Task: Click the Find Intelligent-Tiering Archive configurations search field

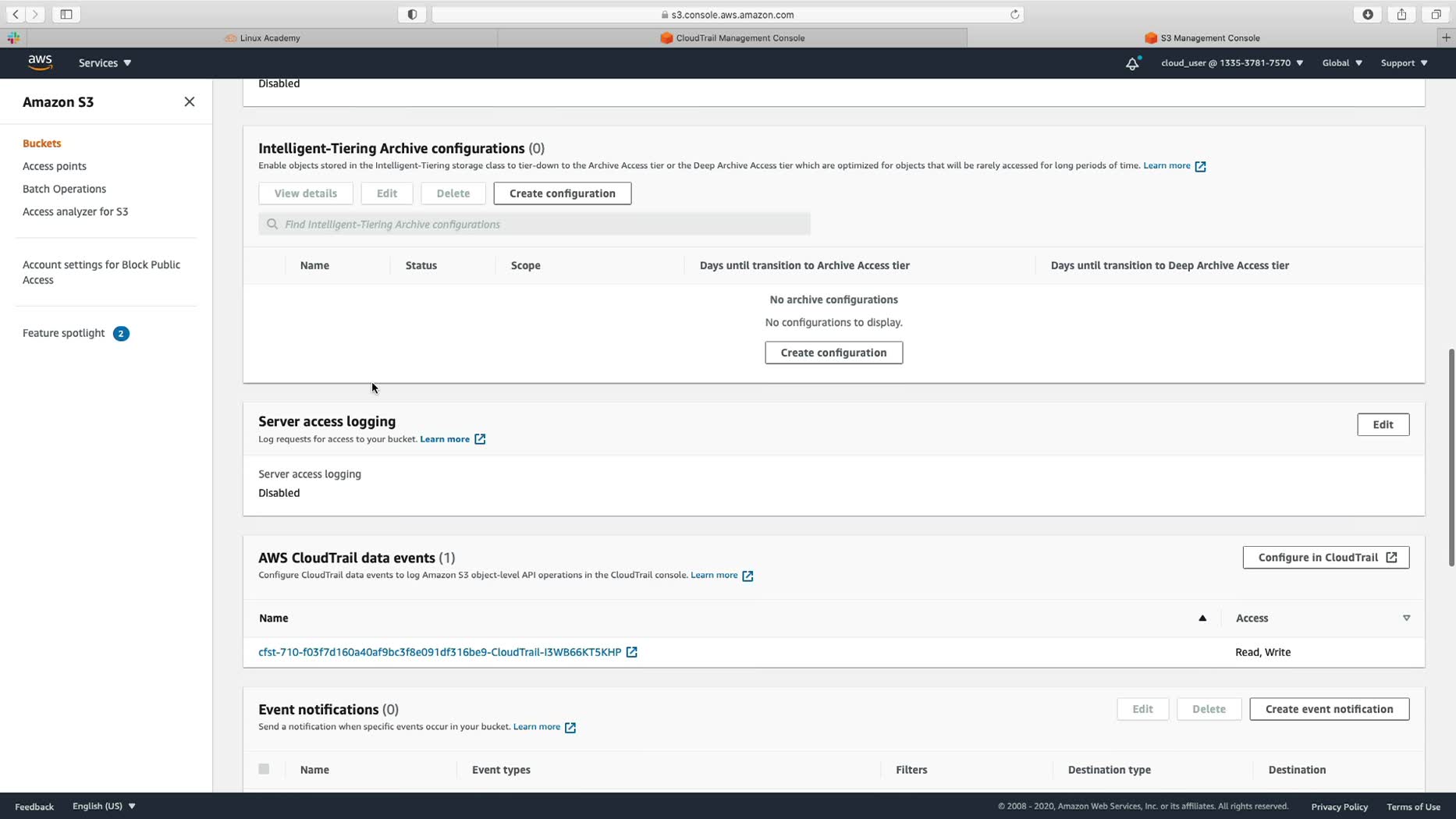Action: tap(534, 225)
